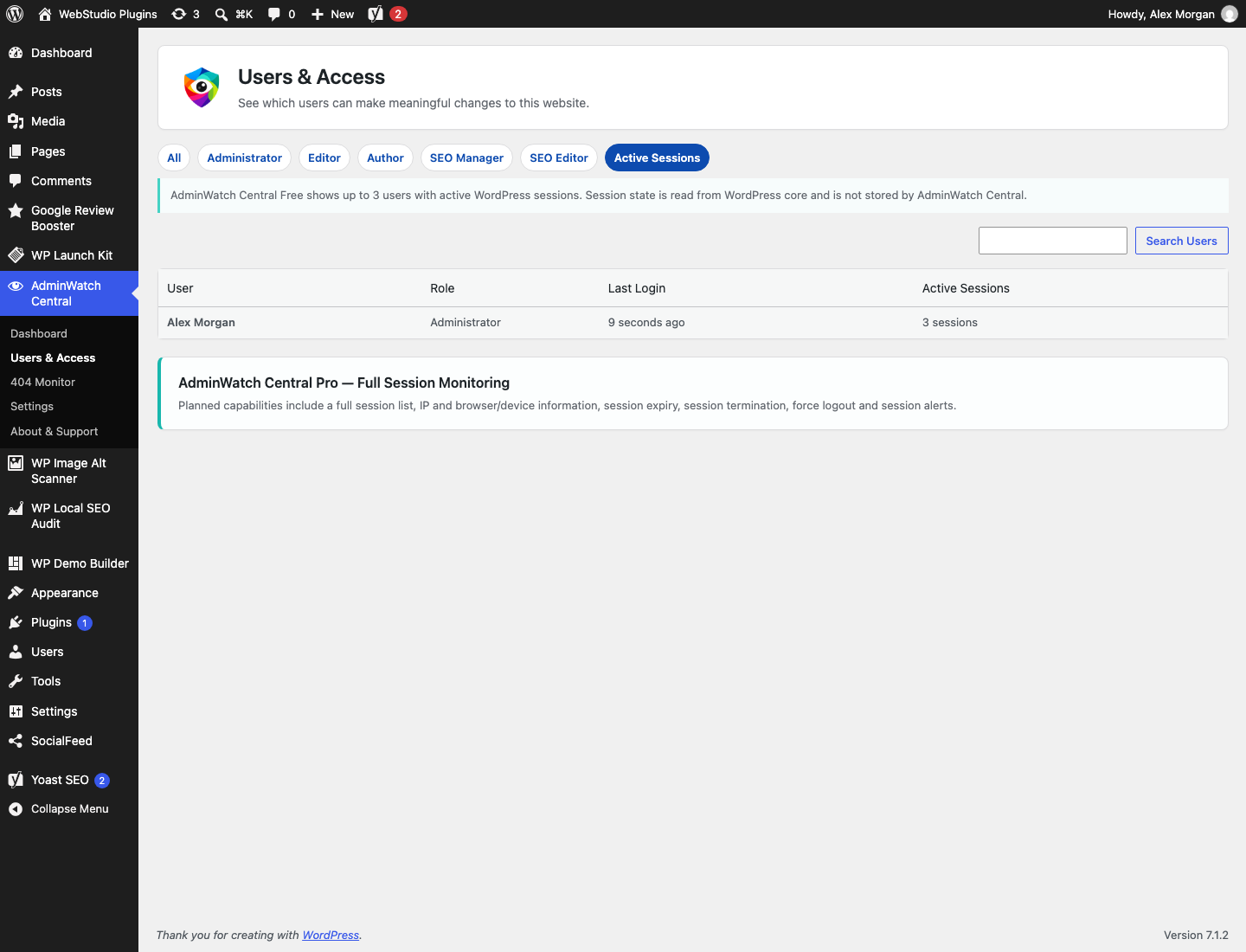Viewport: 1246px width, 952px height.
Task: Open the Yoast icon in admin bar
Action: [x=376, y=14]
